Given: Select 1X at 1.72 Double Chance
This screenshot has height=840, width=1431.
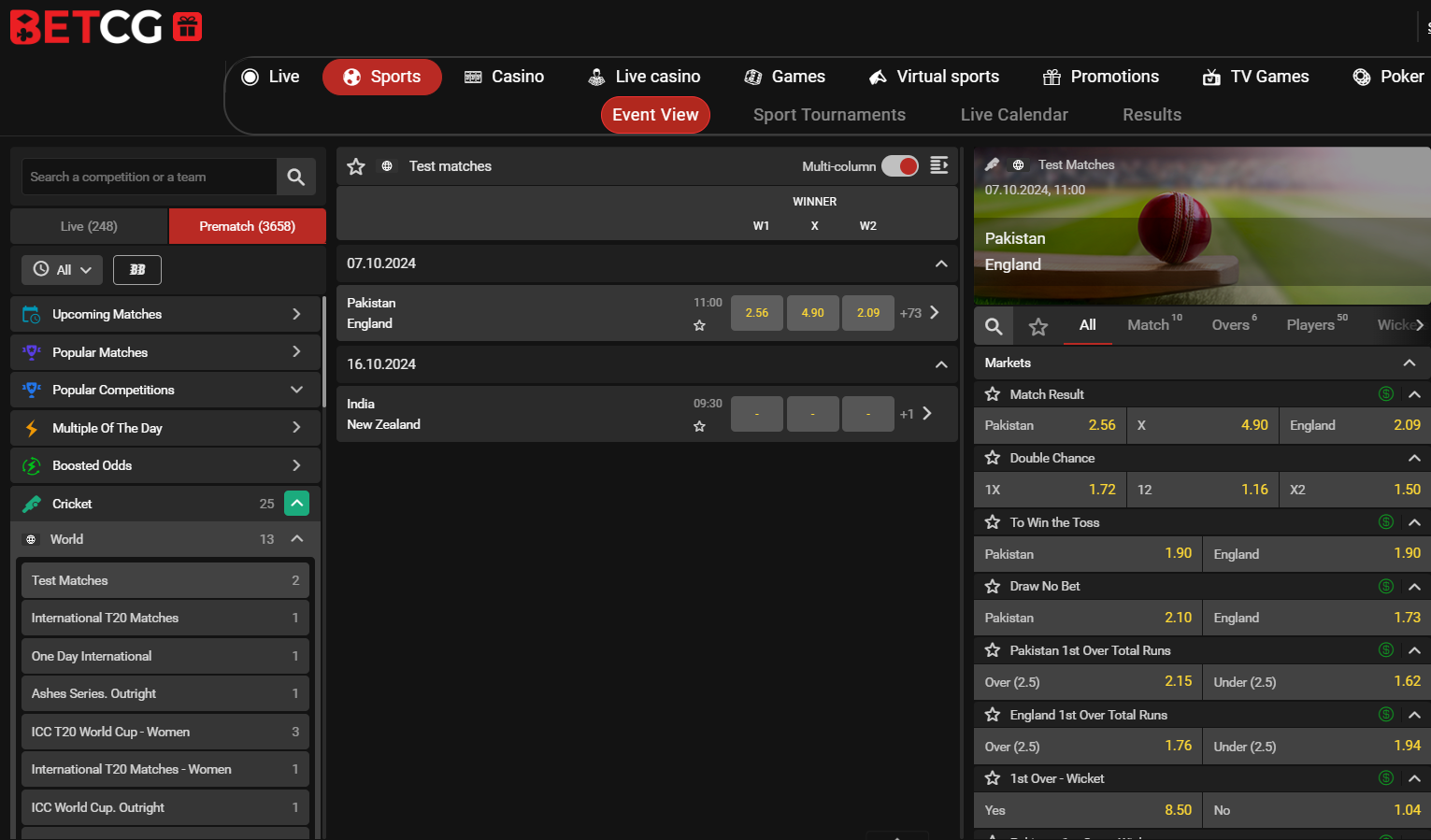Looking at the screenshot, I should pos(1050,490).
